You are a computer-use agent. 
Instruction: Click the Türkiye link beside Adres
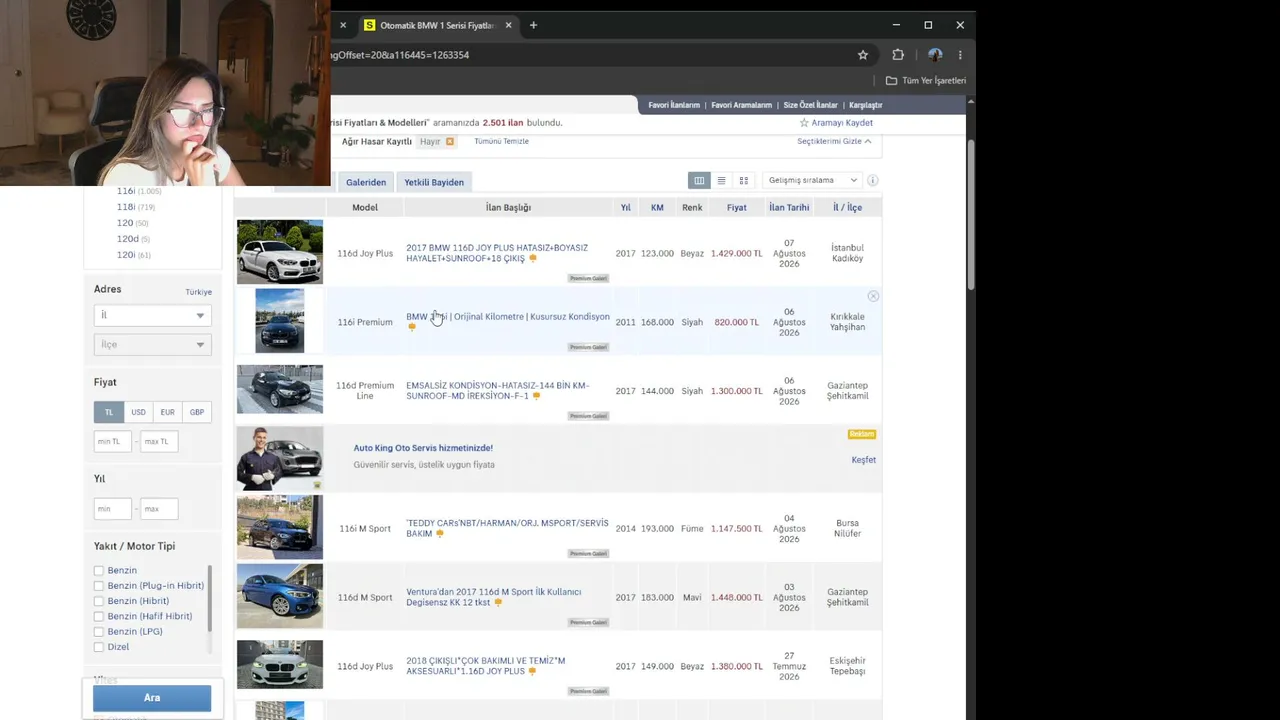click(x=199, y=292)
